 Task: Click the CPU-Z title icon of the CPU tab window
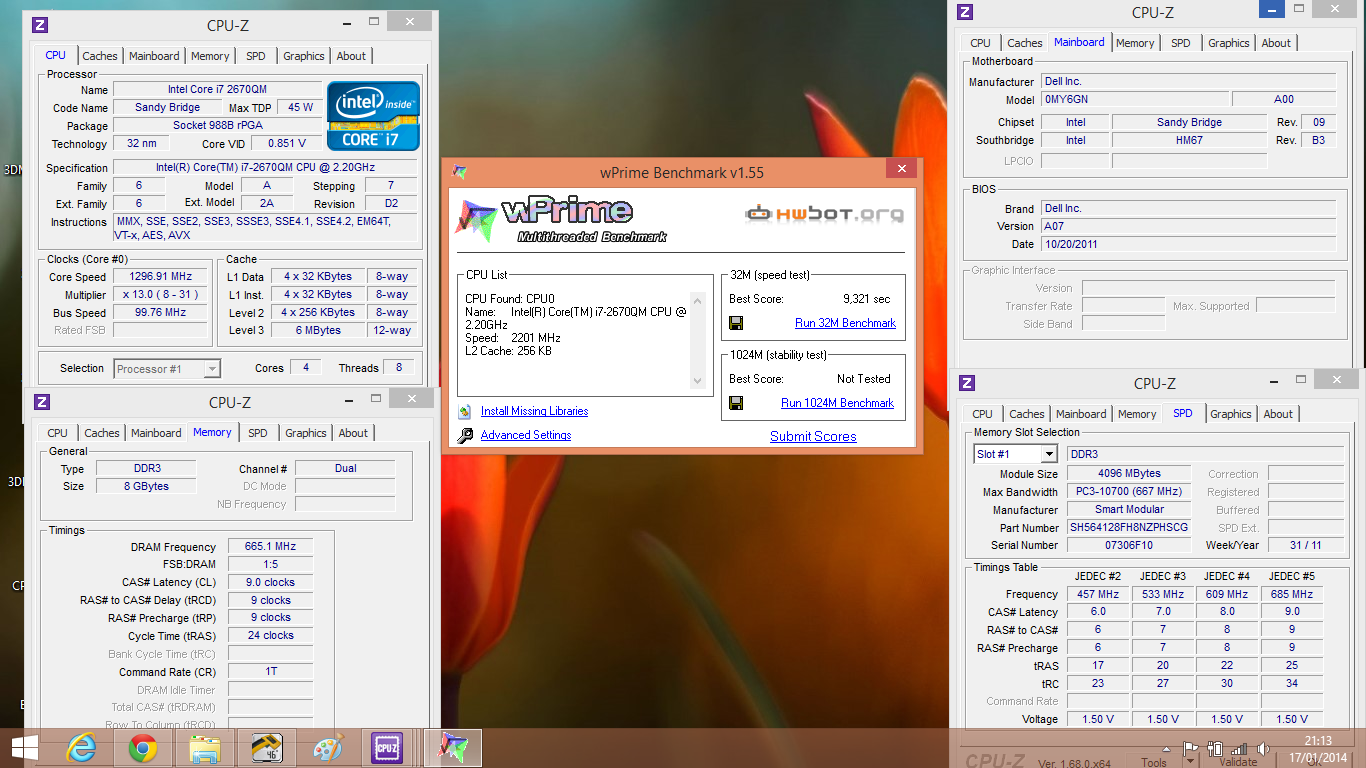(40, 25)
